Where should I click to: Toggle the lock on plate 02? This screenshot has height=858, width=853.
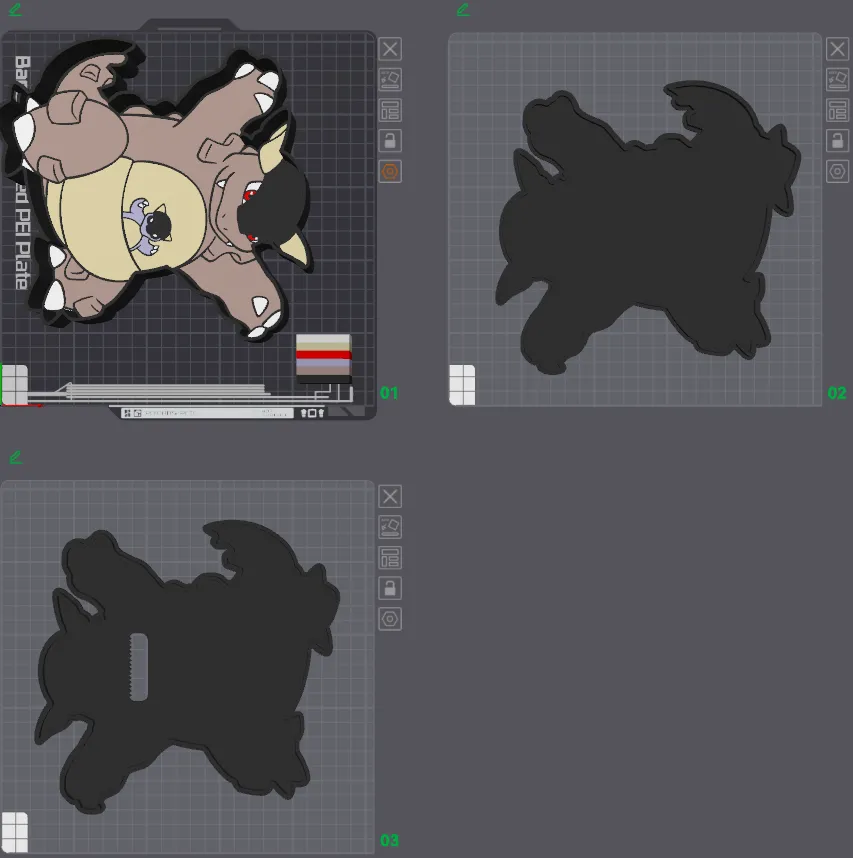click(x=837, y=140)
